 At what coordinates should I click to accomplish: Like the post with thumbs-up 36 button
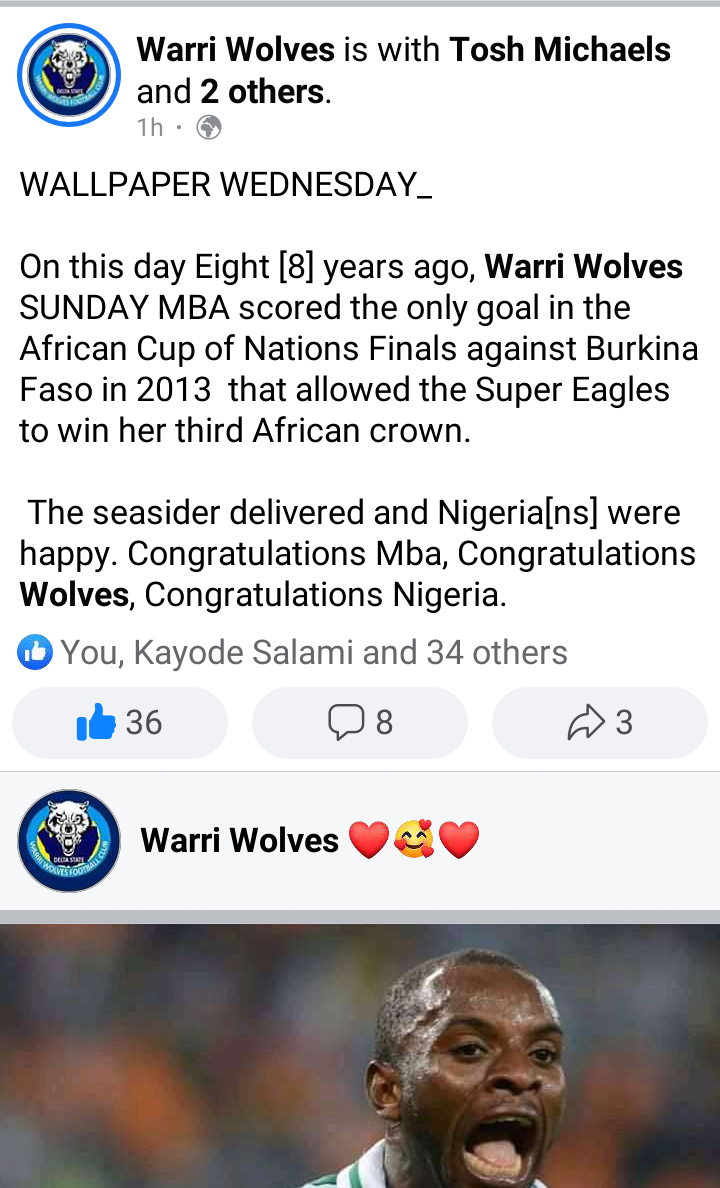[x=120, y=723]
